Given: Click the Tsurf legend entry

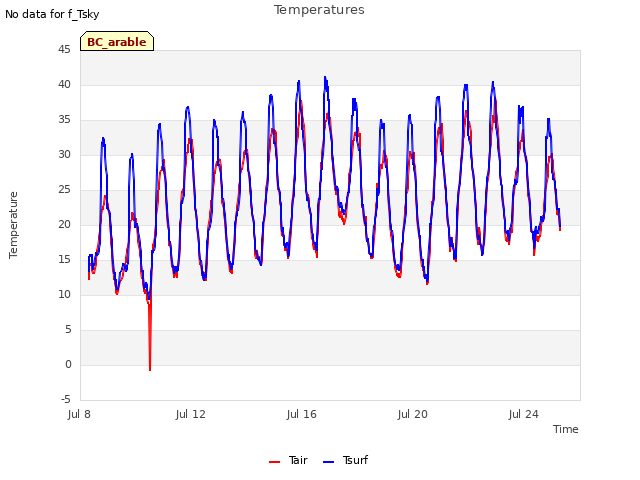Looking at the screenshot, I should pyautogui.click(x=345, y=460).
